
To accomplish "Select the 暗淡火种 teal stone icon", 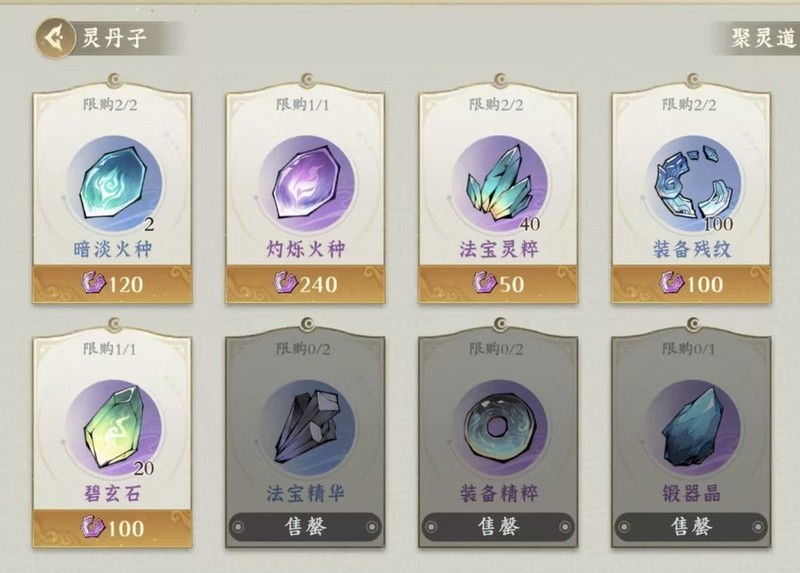I will 114,183.
